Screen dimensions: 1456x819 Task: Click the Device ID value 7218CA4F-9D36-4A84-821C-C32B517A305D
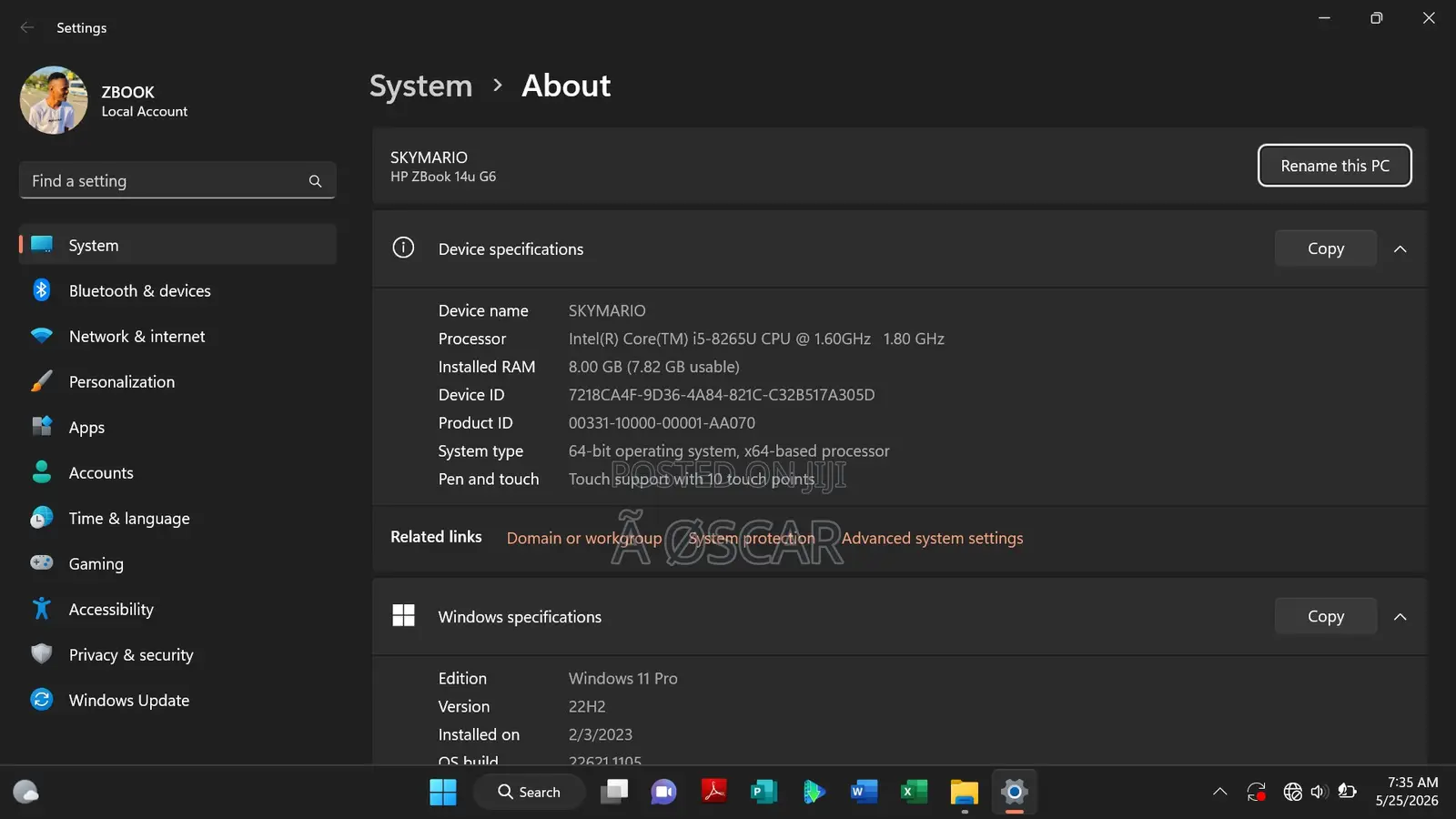click(722, 395)
